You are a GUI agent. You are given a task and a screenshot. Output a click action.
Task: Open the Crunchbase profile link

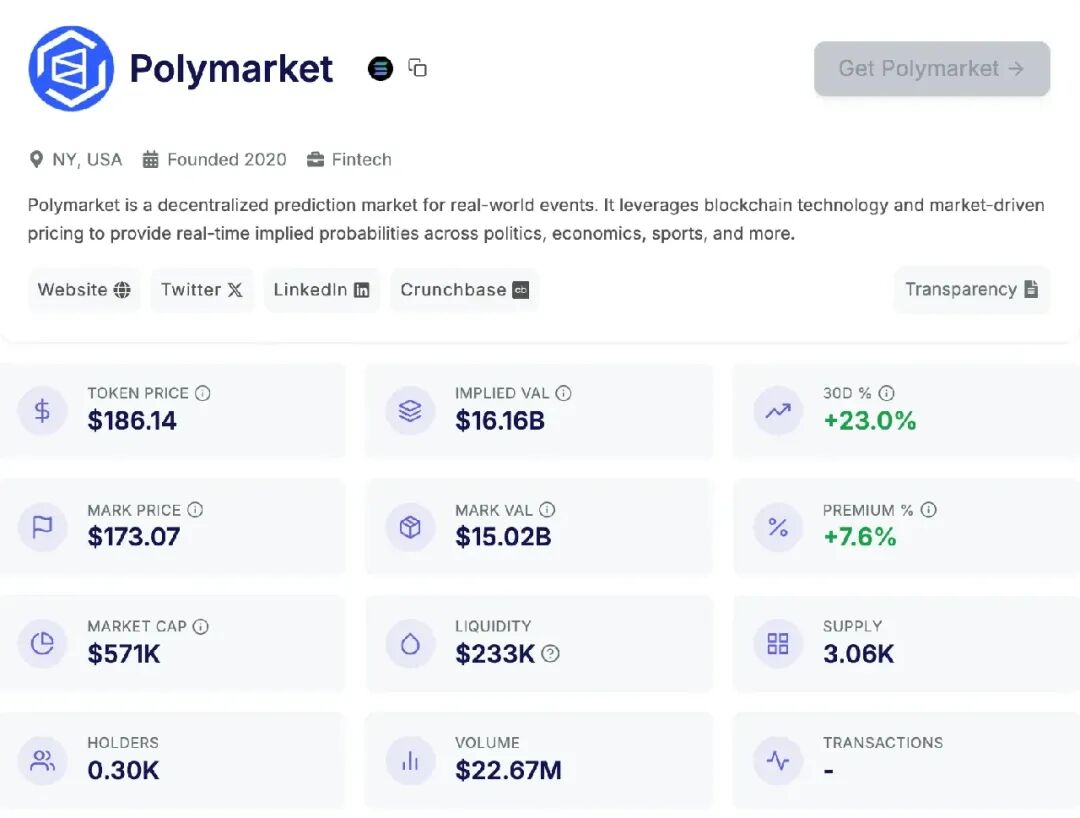[464, 290]
